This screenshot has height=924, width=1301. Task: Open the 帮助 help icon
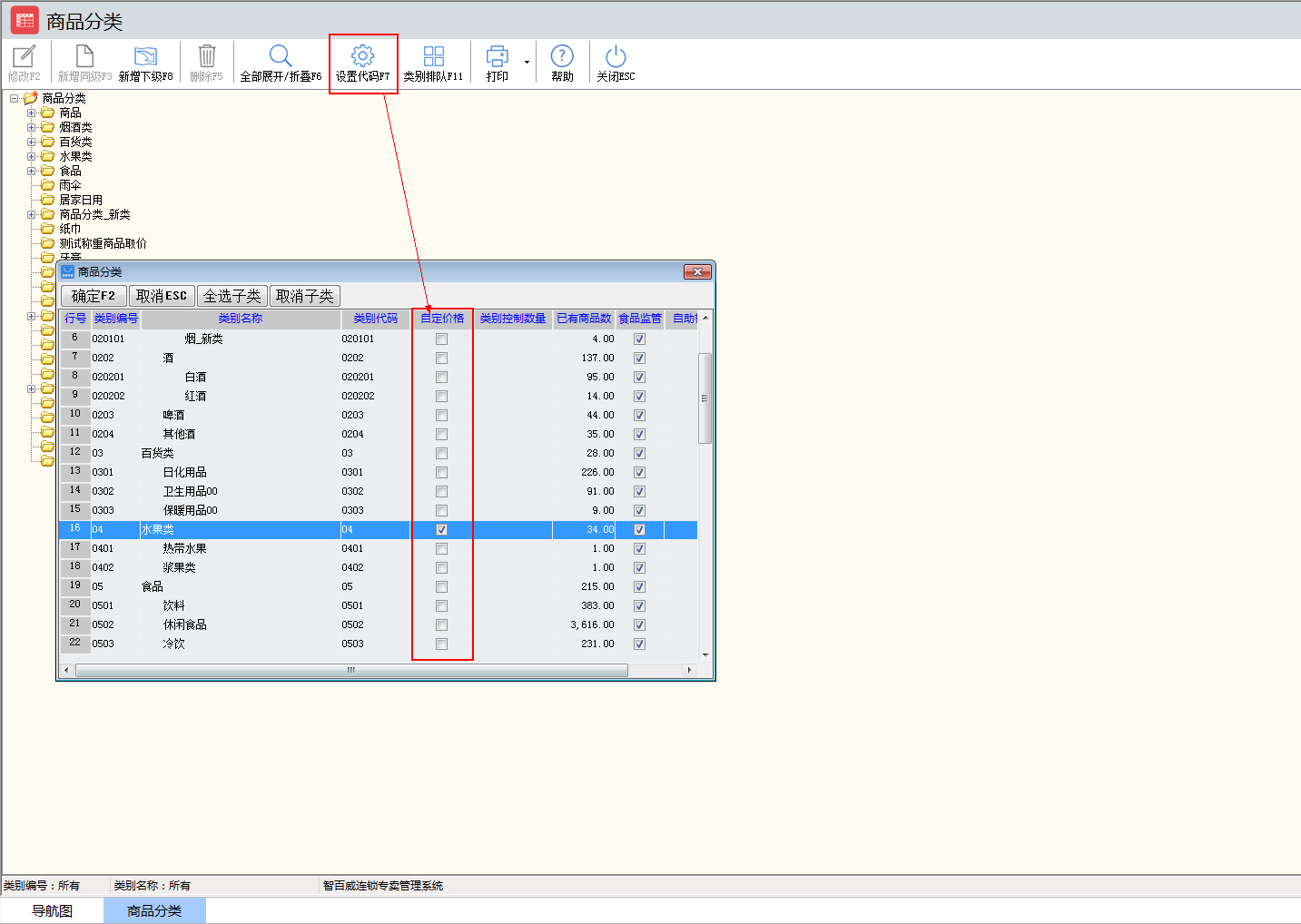point(562,56)
